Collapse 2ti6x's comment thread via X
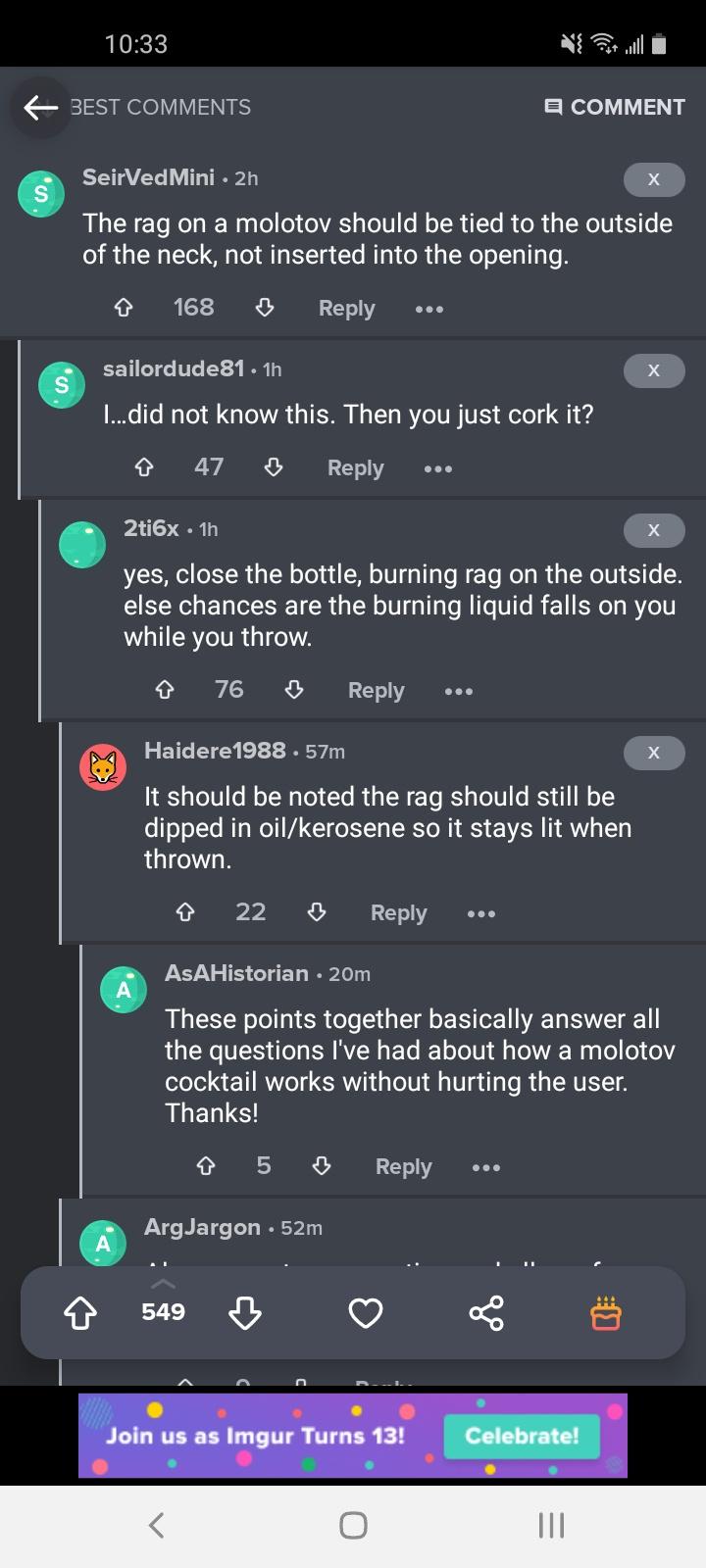This screenshot has height=1568, width=706. (654, 530)
